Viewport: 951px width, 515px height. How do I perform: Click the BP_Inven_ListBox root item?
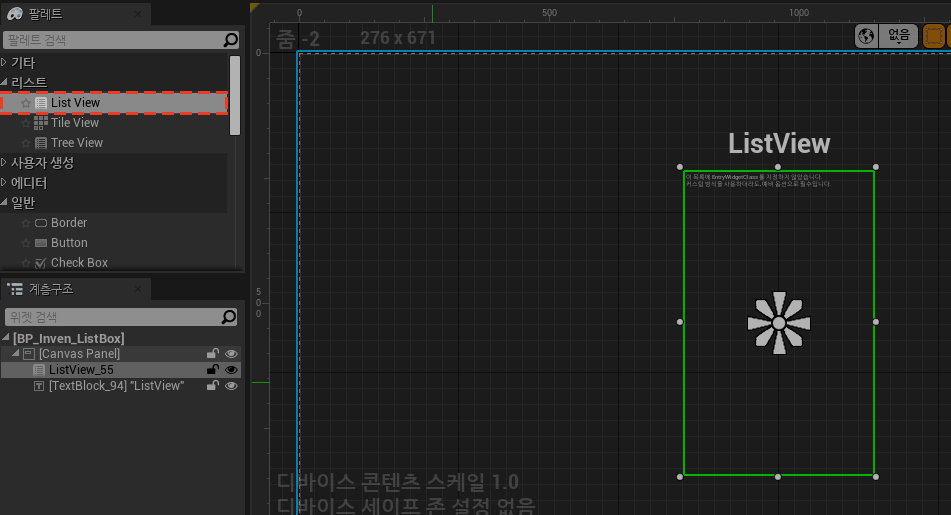(69, 338)
